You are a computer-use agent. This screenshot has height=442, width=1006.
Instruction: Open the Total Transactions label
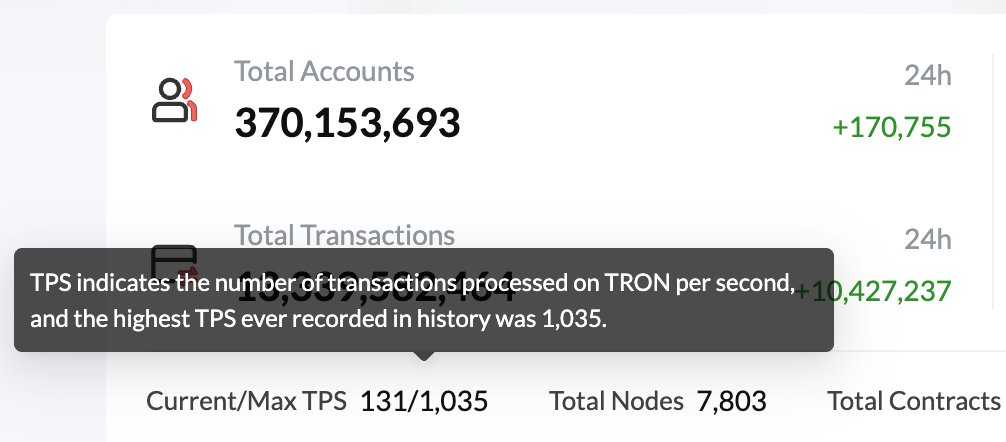pos(344,235)
